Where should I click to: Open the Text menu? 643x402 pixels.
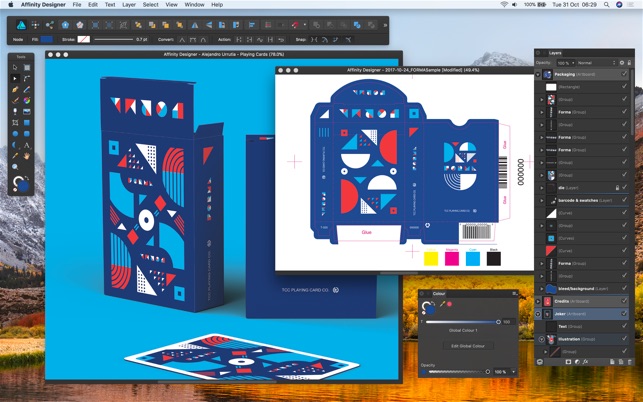[110, 5]
